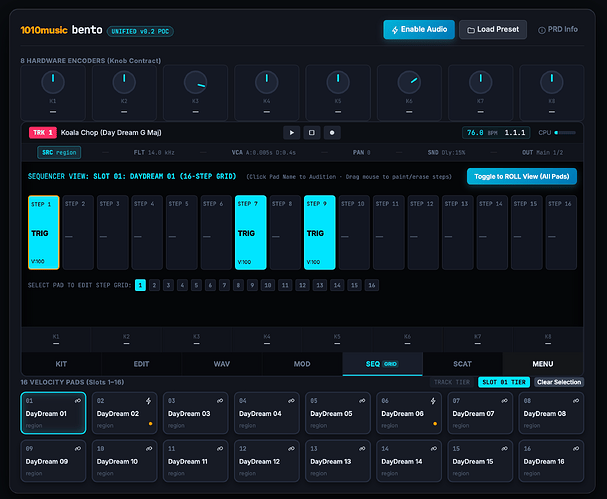Click the lightning icon on DayDream 02 pad
The image size is (607, 499).
tap(149, 401)
